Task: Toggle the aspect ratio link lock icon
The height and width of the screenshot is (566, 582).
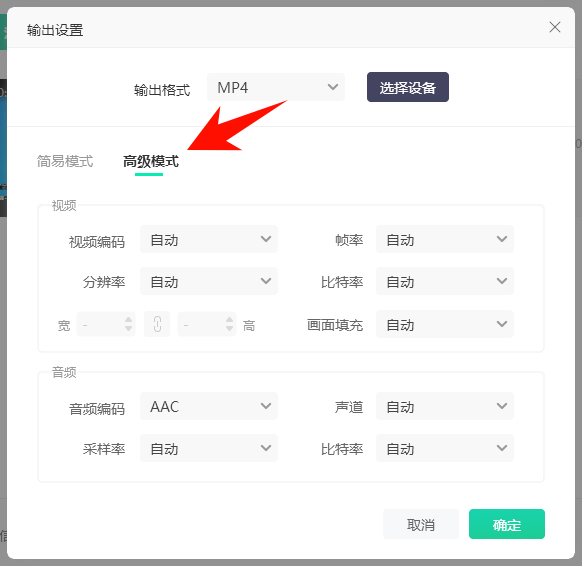Action: (157, 324)
